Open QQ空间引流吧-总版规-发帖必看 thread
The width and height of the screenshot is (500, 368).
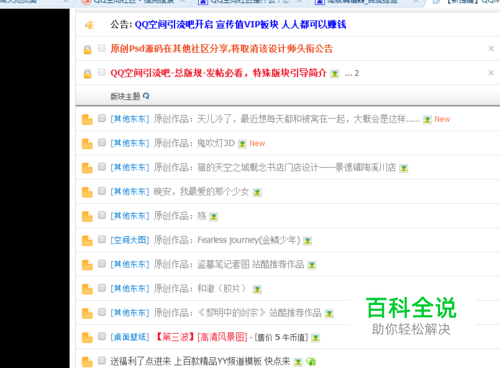218,73
